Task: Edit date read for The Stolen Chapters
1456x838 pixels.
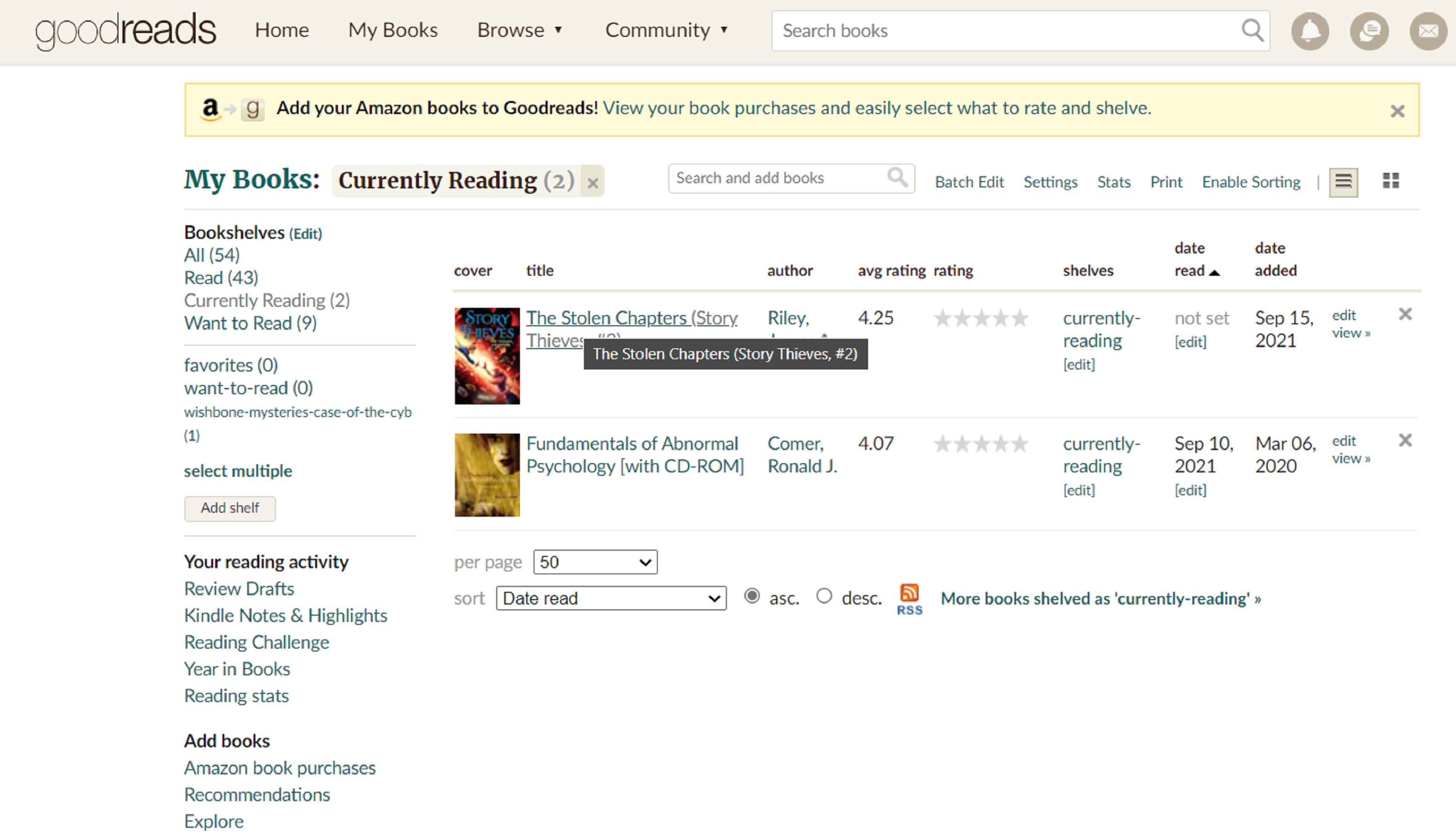Action: [1190, 342]
